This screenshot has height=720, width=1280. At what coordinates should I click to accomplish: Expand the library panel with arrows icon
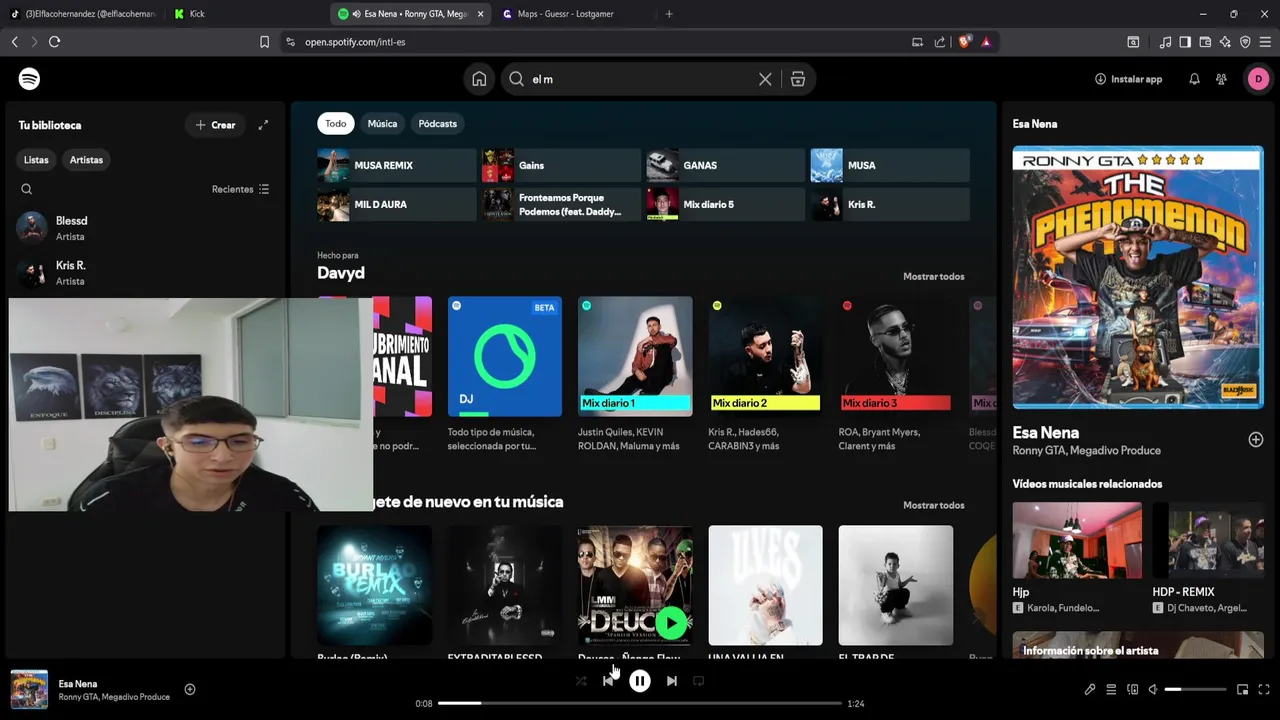point(263,125)
